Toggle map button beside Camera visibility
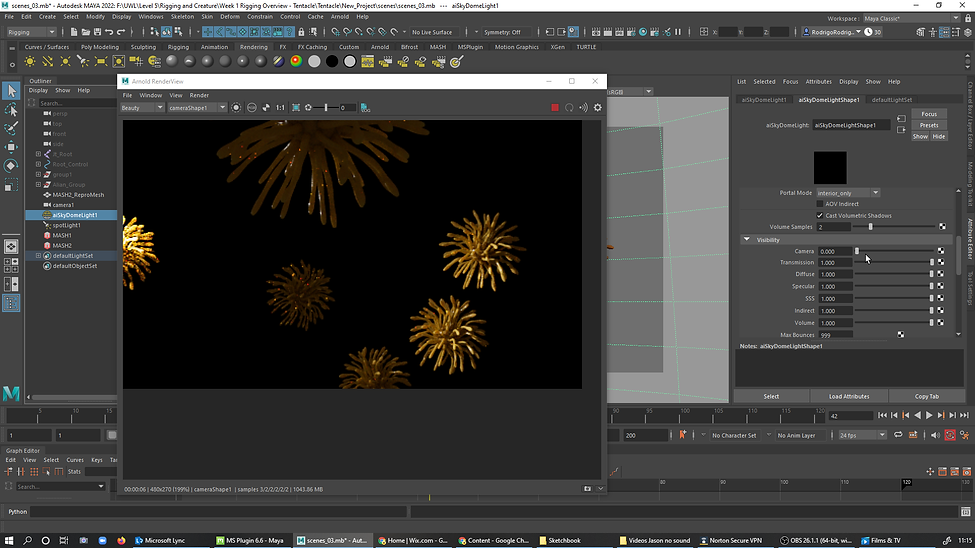This screenshot has width=975, height=548. coord(941,251)
